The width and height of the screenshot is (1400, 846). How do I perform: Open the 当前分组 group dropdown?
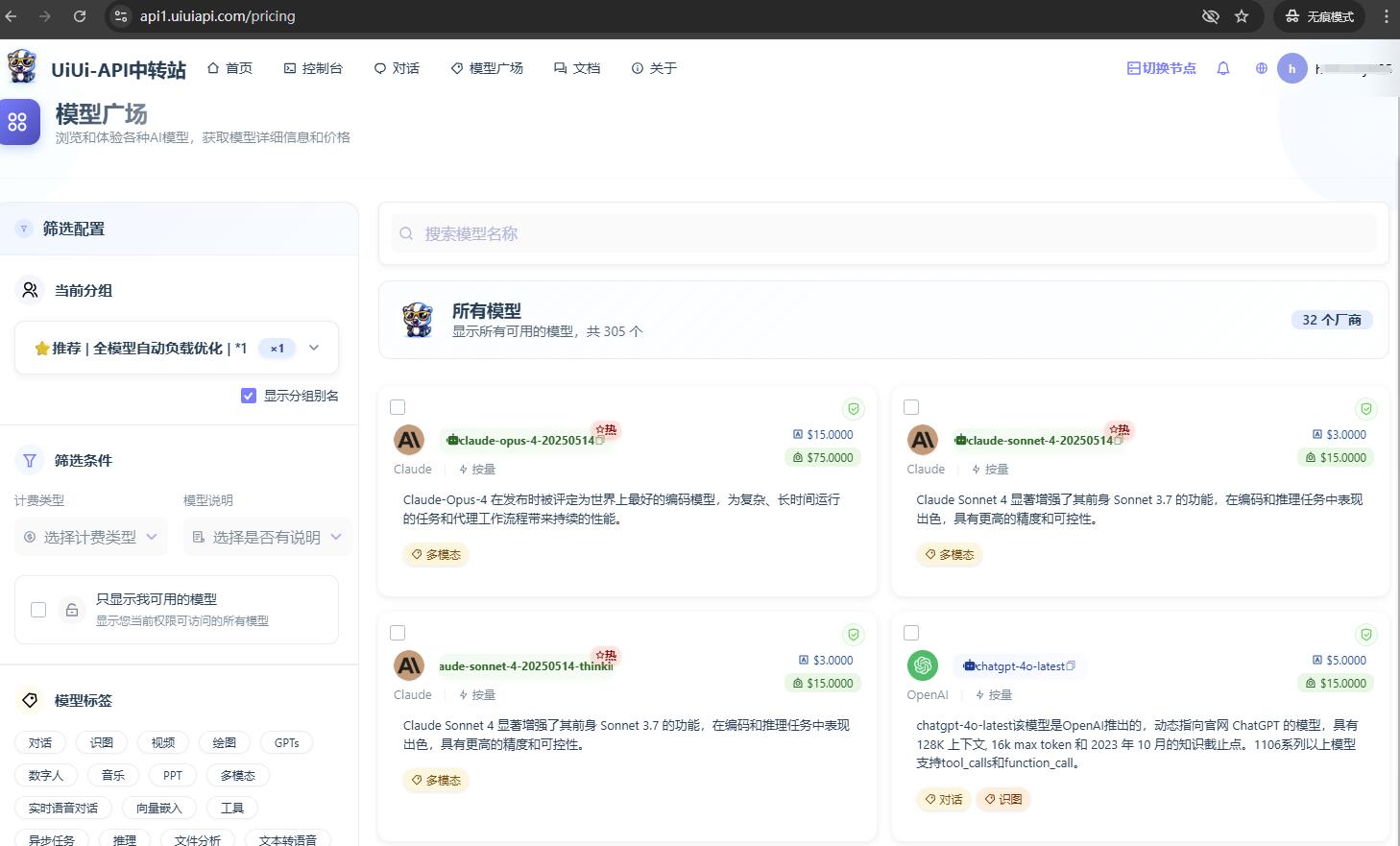click(x=314, y=348)
